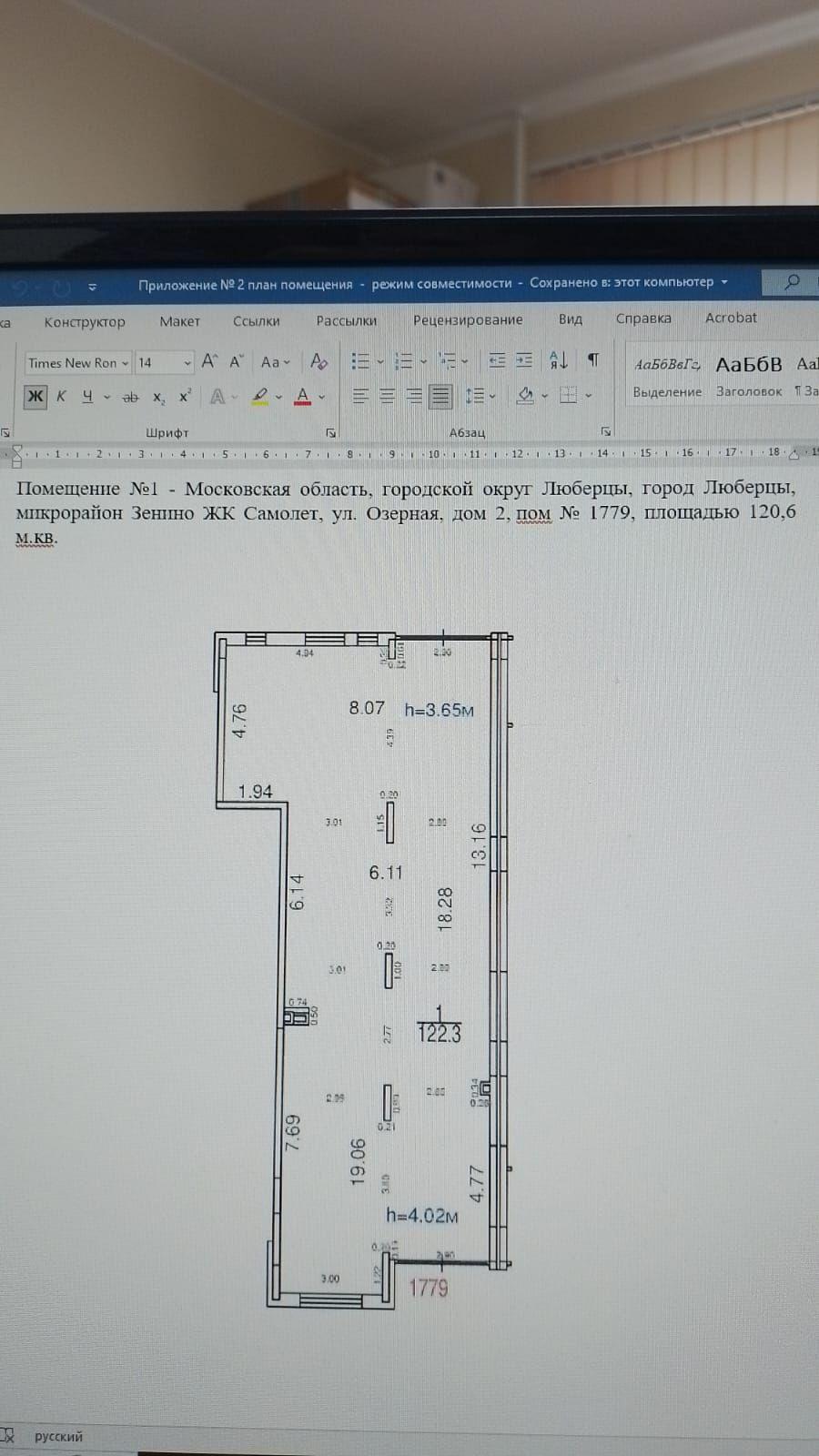This screenshot has height=1456, width=819.
Task: Click the Clear All Formatting icon
Action: (318, 362)
